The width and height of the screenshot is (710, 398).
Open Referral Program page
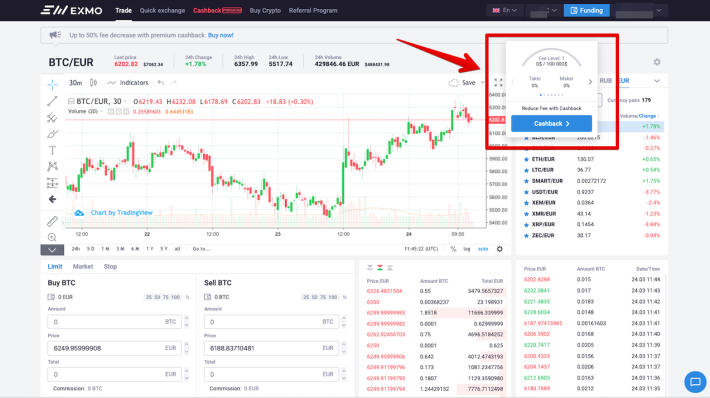point(313,10)
